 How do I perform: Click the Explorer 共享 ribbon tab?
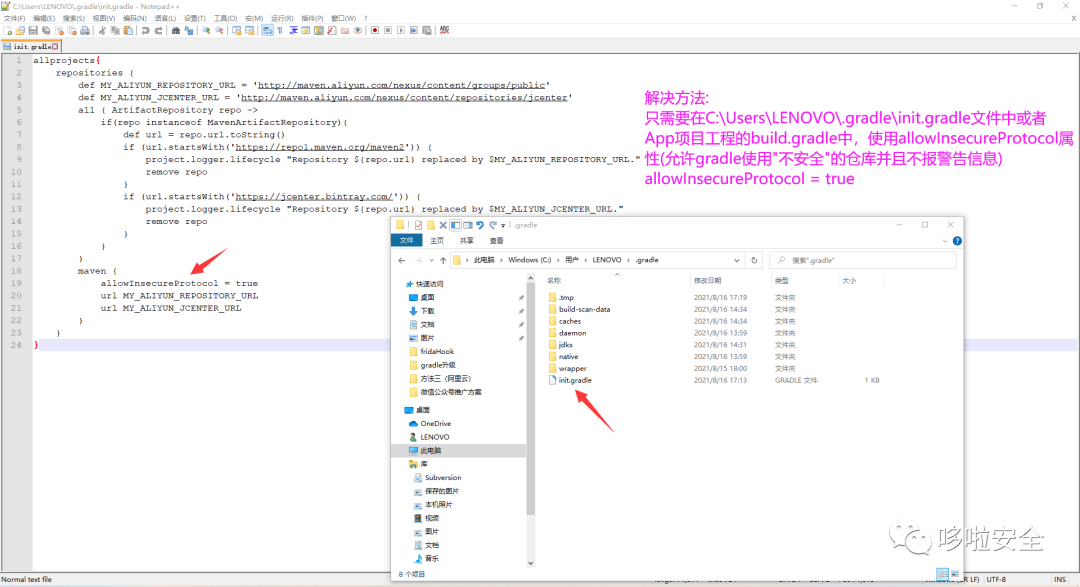[x=466, y=240]
